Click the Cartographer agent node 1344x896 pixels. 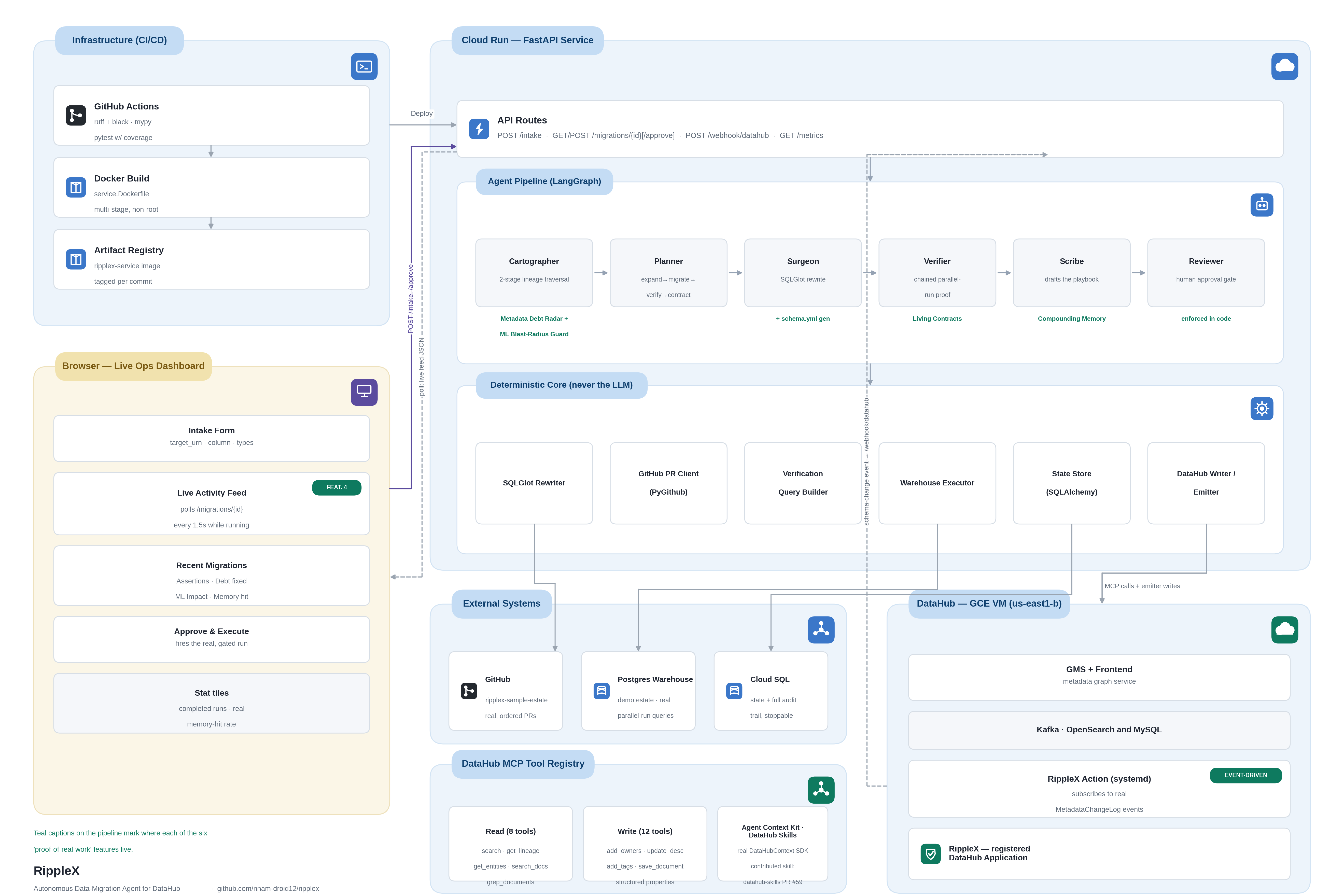point(534,273)
